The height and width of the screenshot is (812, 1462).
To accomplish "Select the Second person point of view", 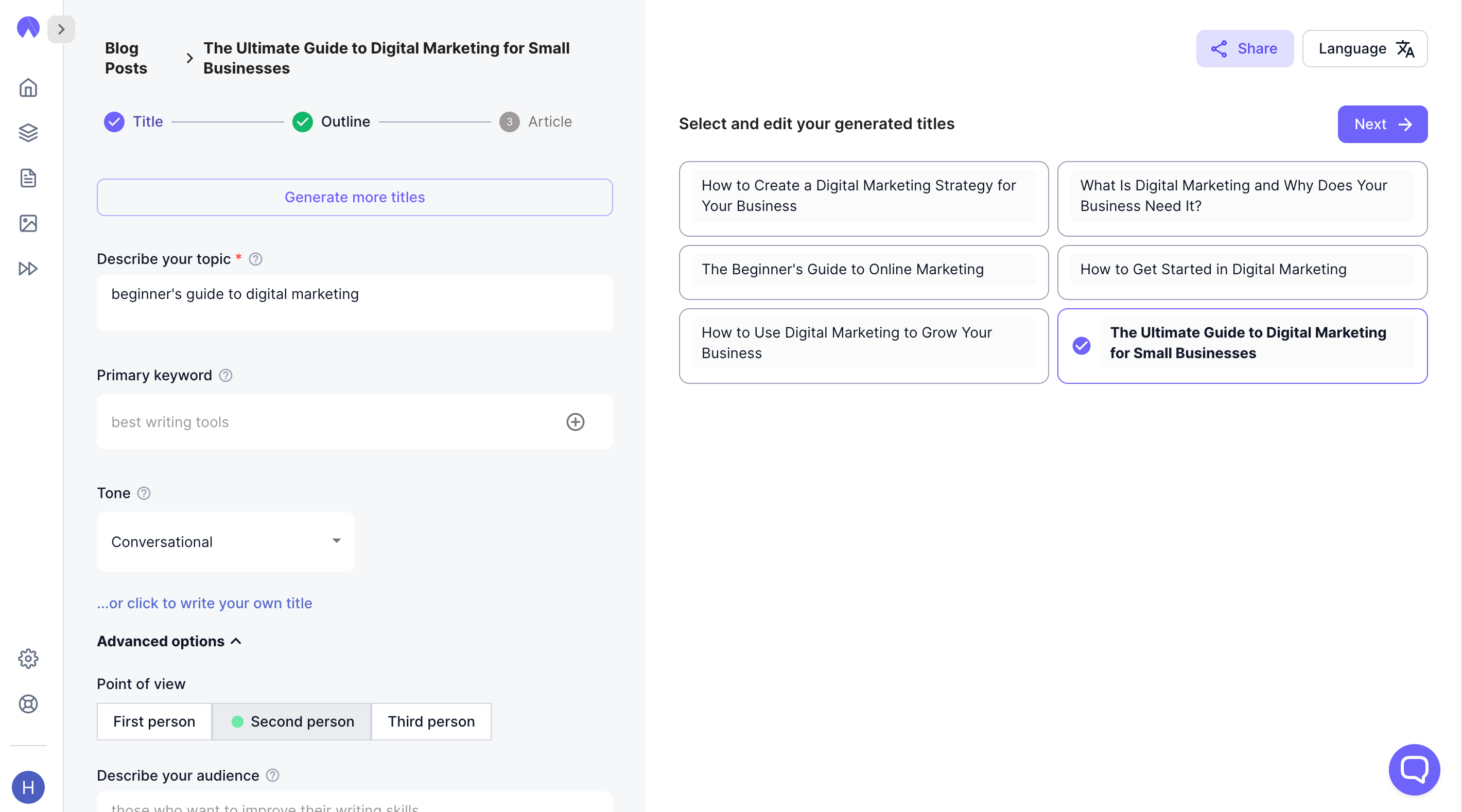I will [291, 721].
